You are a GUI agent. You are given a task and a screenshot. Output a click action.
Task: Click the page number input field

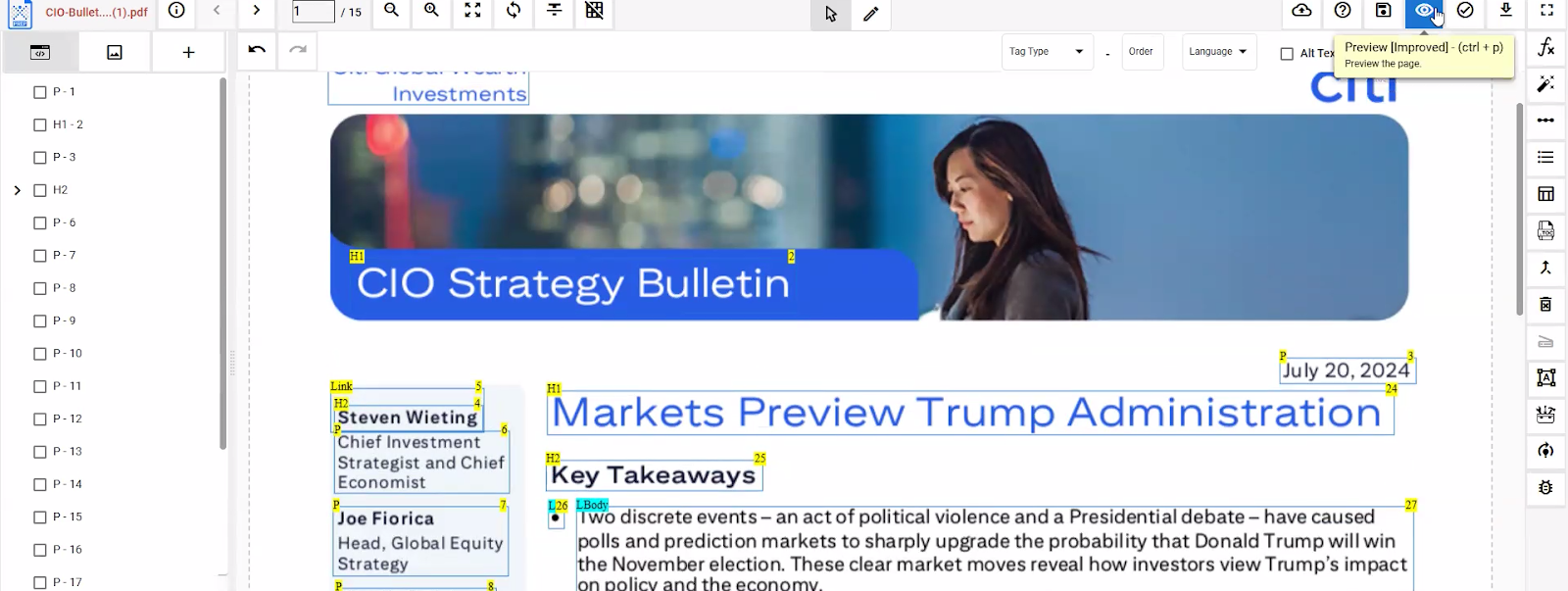pyautogui.click(x=313, y=12)
